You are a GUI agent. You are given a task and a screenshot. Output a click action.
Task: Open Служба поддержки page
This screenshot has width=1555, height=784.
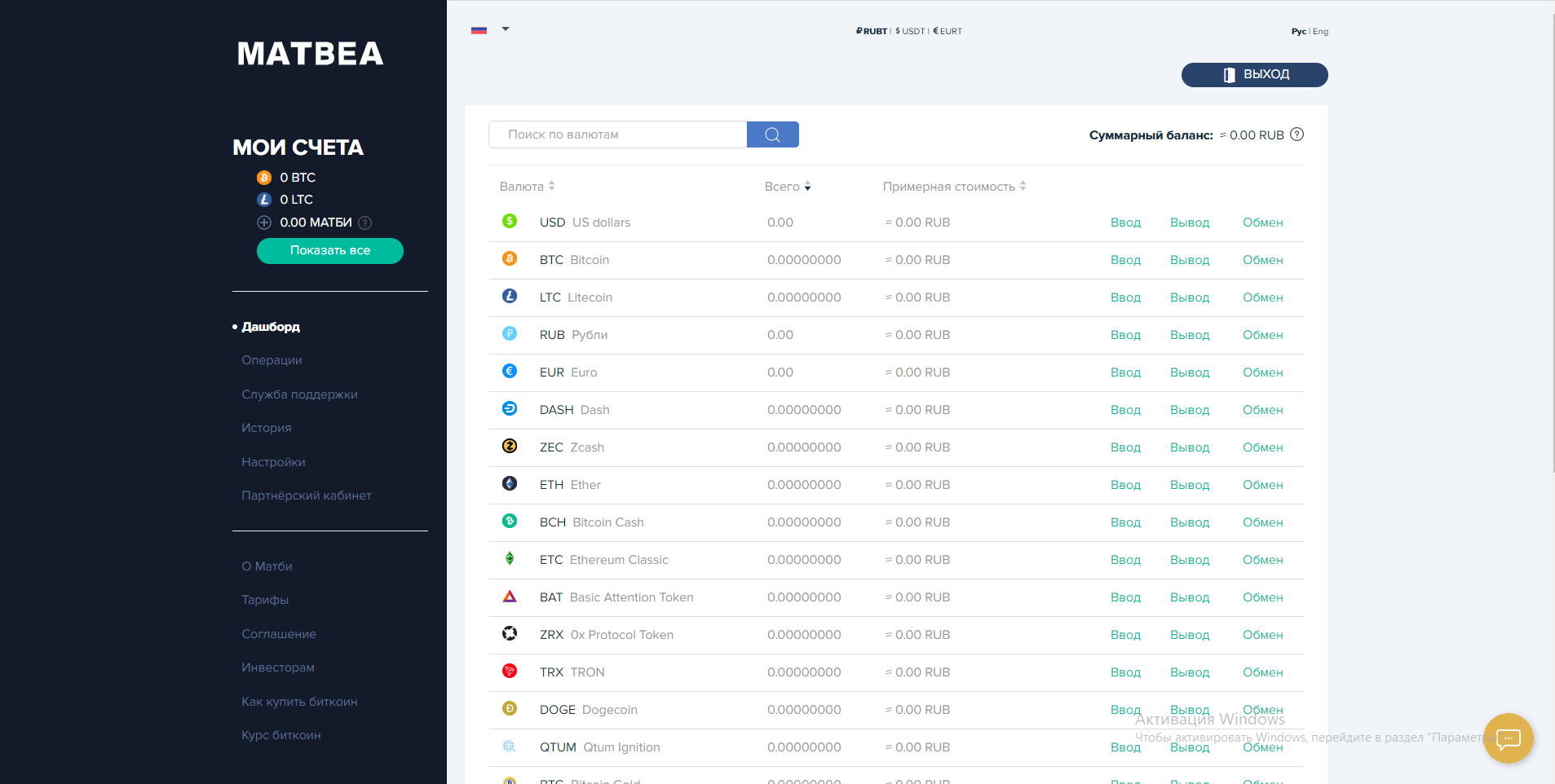[299, 394]
